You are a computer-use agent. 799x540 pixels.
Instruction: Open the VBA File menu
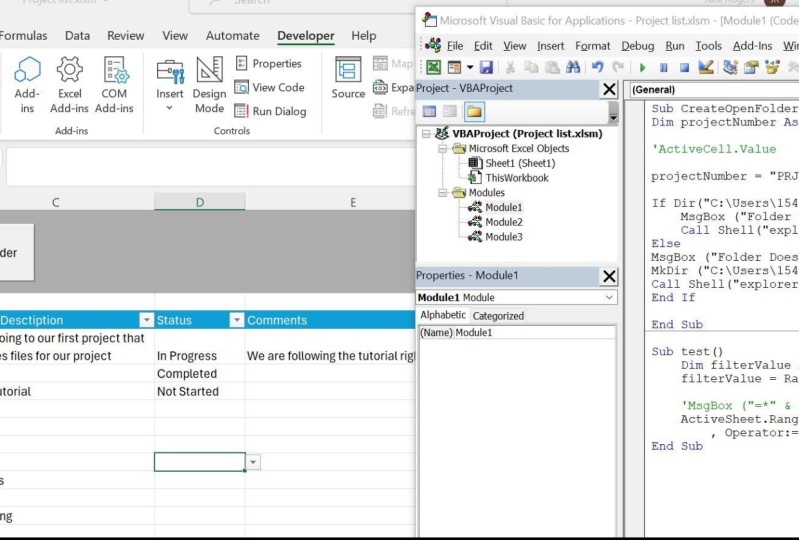tap(455, 46)
